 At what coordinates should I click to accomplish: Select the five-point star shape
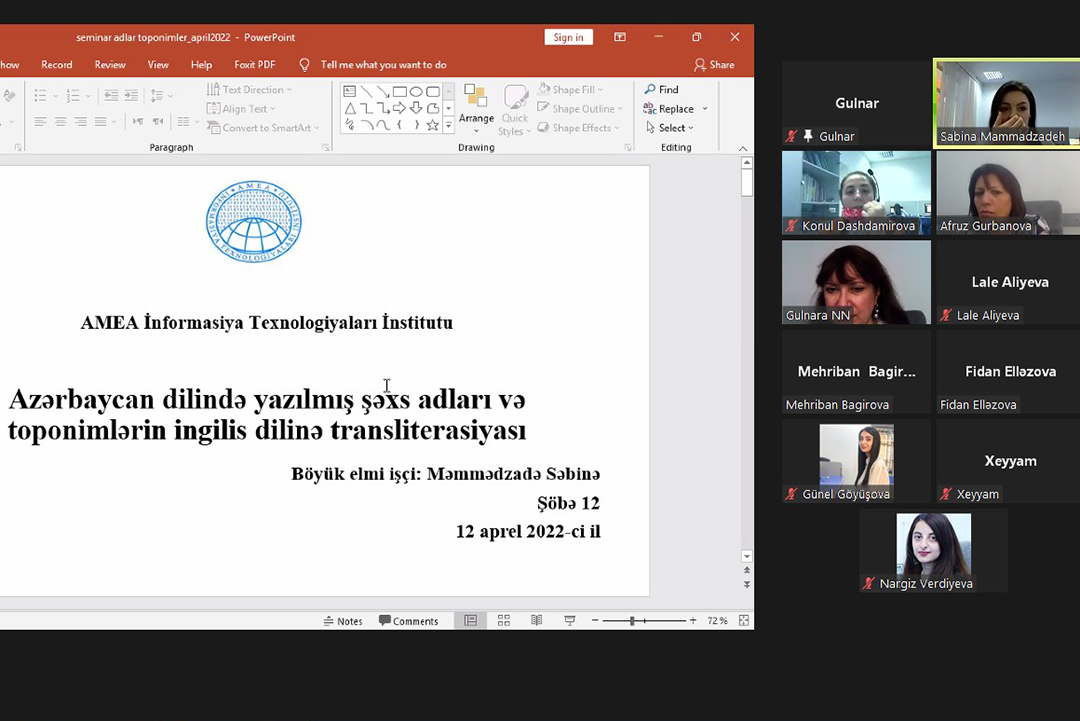[433, 125]
